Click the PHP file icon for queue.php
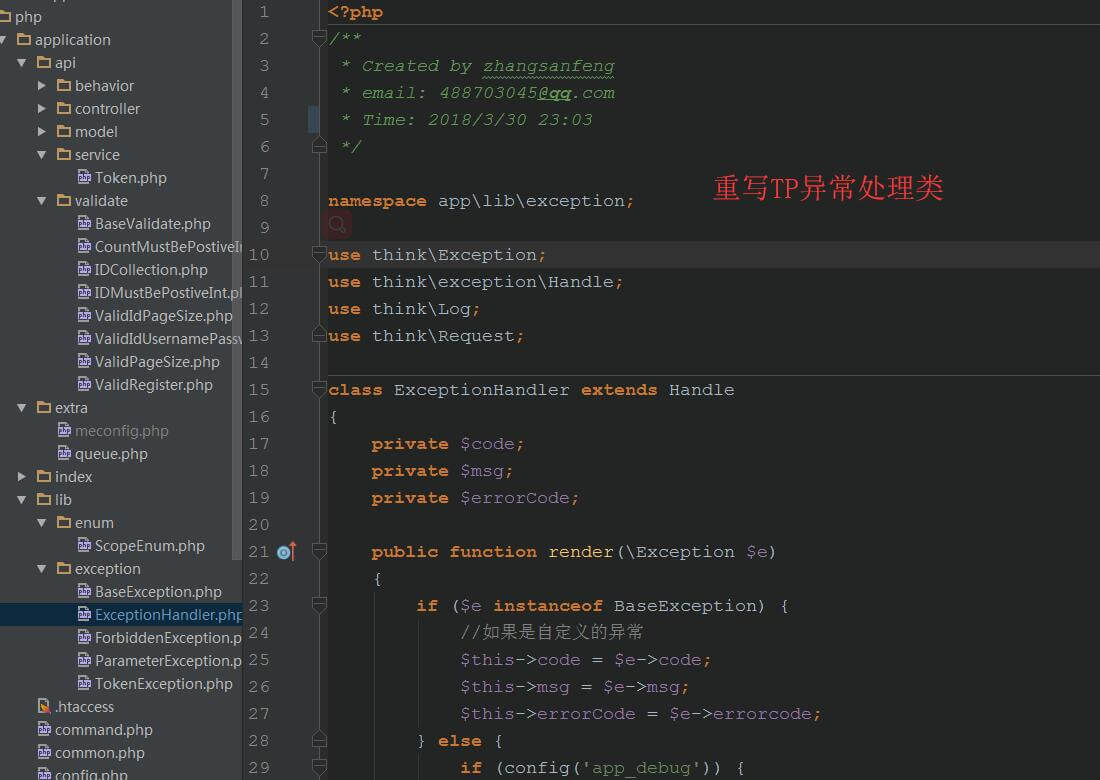The image size is (1100, 780). point(64,454)
